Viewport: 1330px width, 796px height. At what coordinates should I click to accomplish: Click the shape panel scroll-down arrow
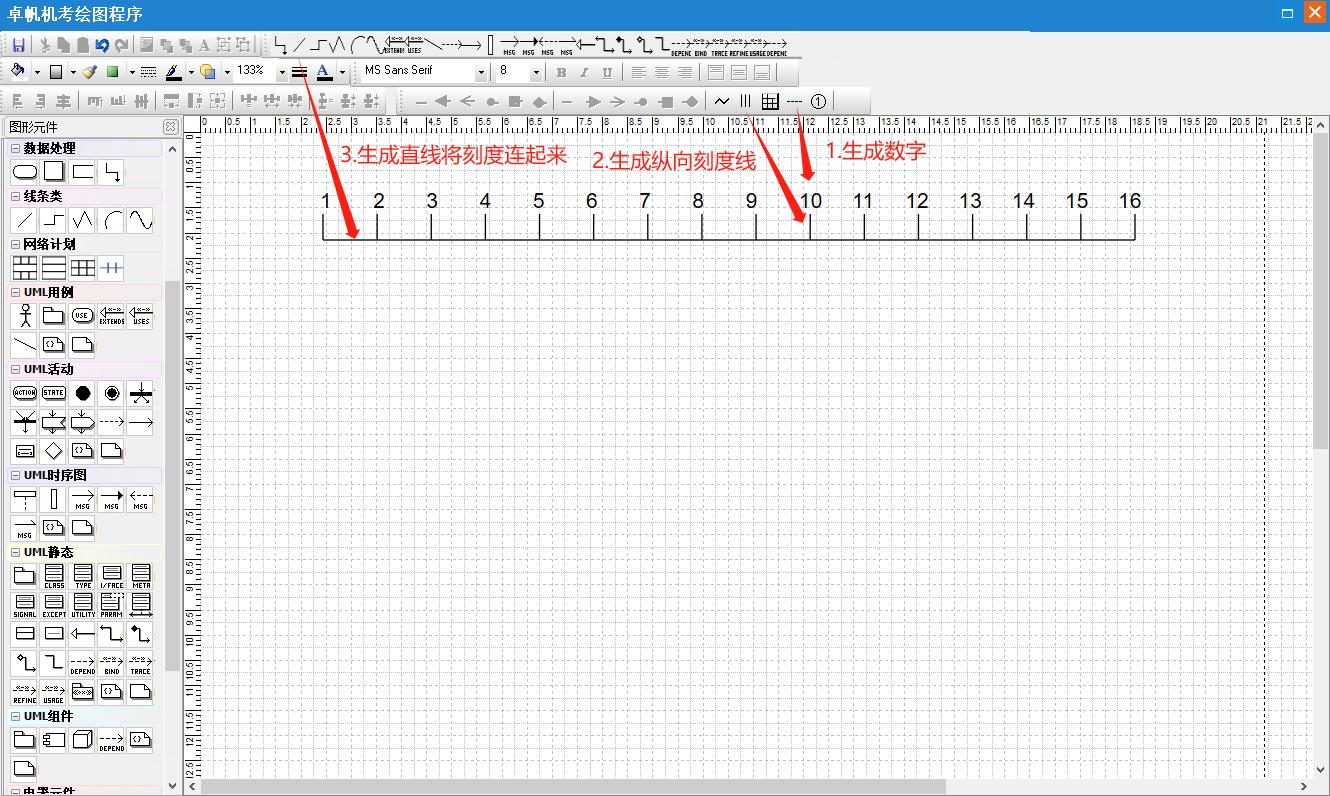coord(173,786)
